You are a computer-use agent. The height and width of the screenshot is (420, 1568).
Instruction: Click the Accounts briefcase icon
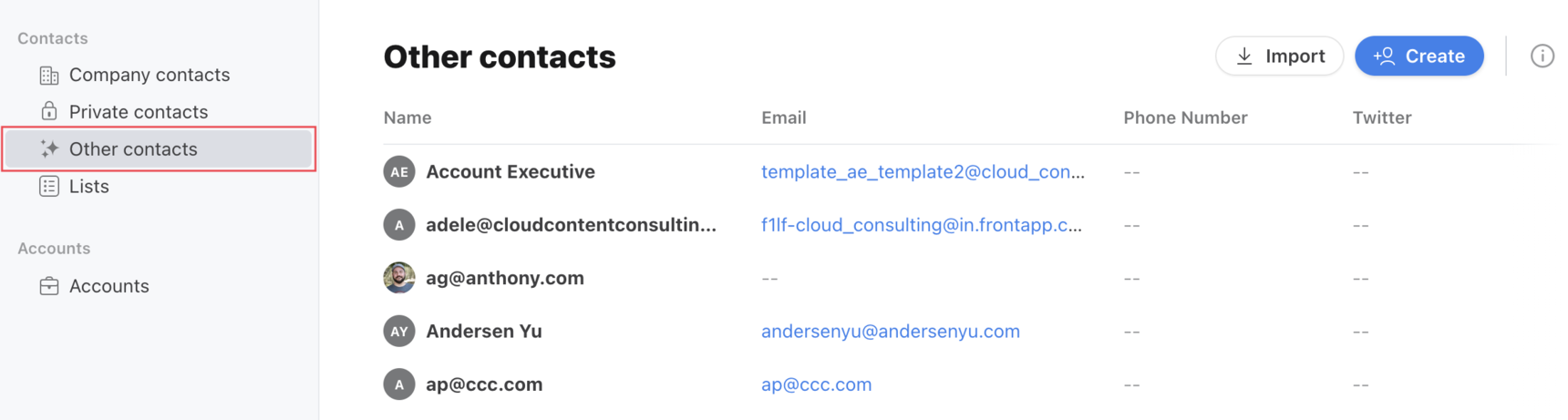tap(49, 286)
